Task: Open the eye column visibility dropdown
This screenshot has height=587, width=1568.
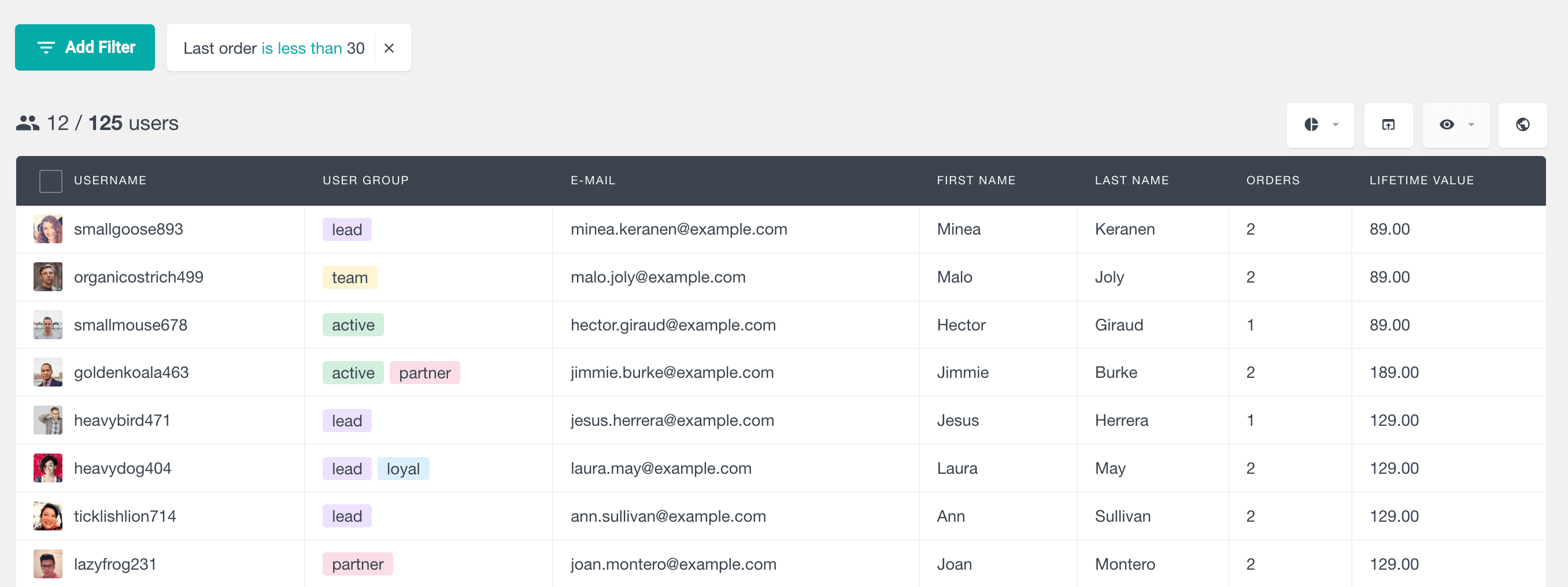Action: pyautogui.click(x=1455, y=125)
